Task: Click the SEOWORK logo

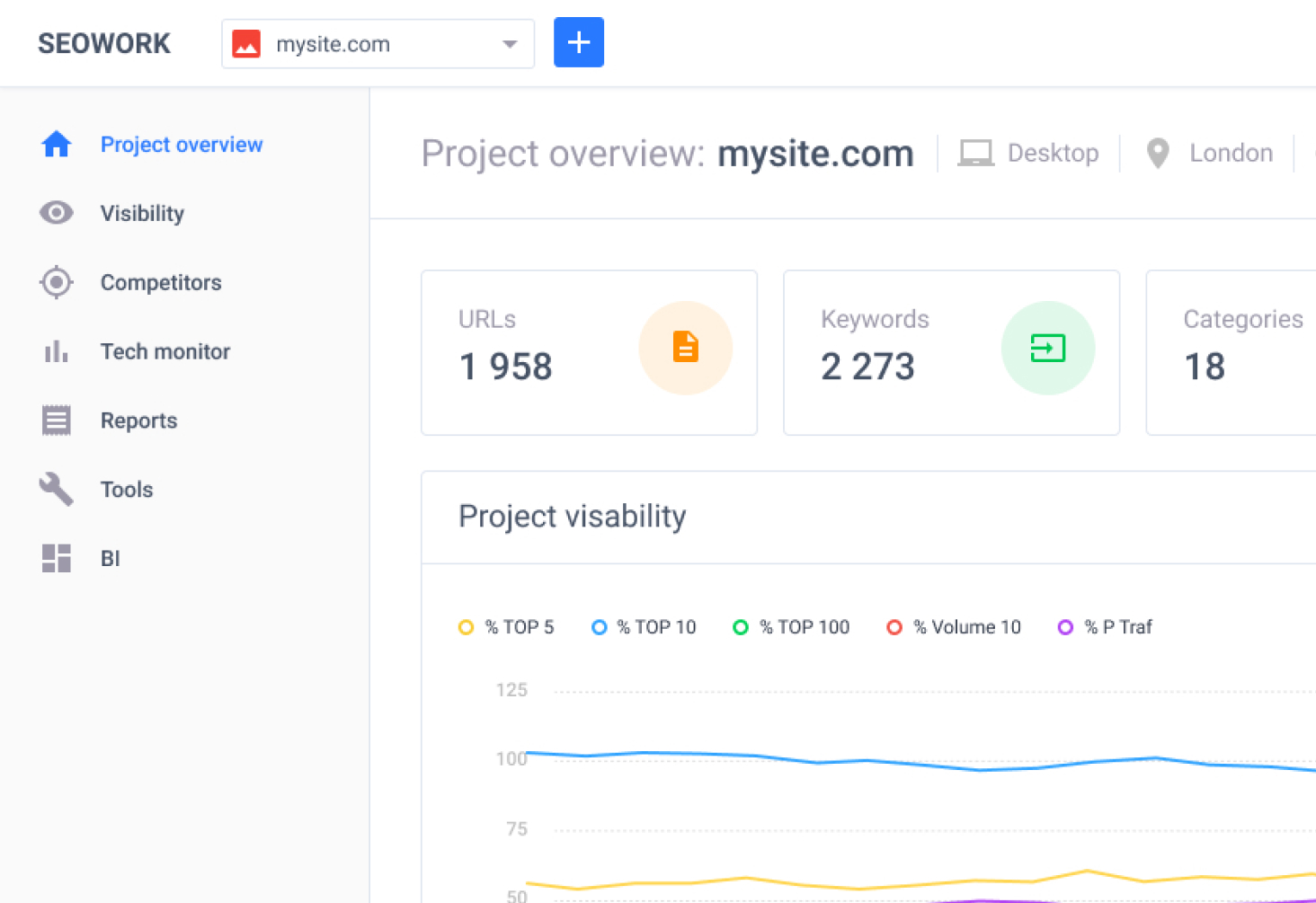Action: click(104, 44)
